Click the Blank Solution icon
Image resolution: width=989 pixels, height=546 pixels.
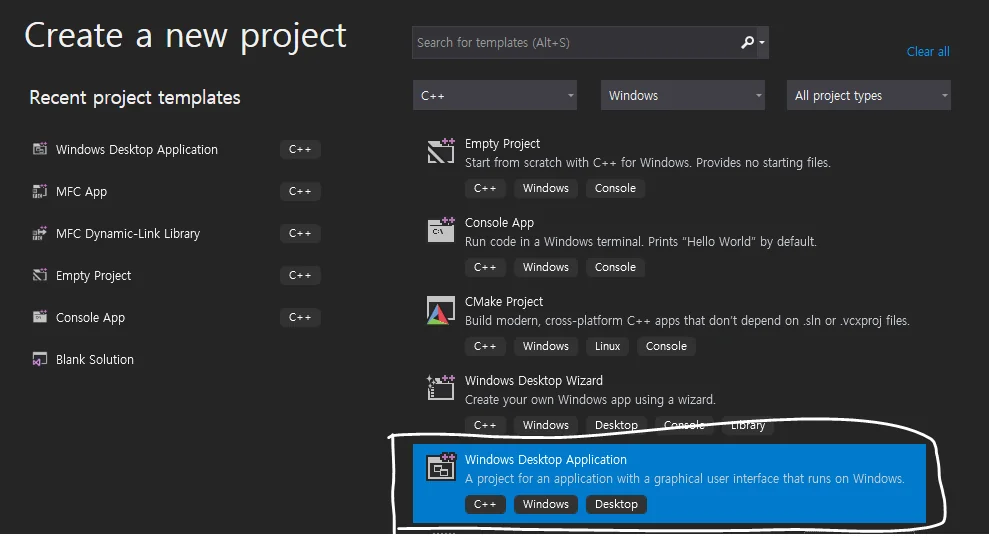(x=40, y=359)
